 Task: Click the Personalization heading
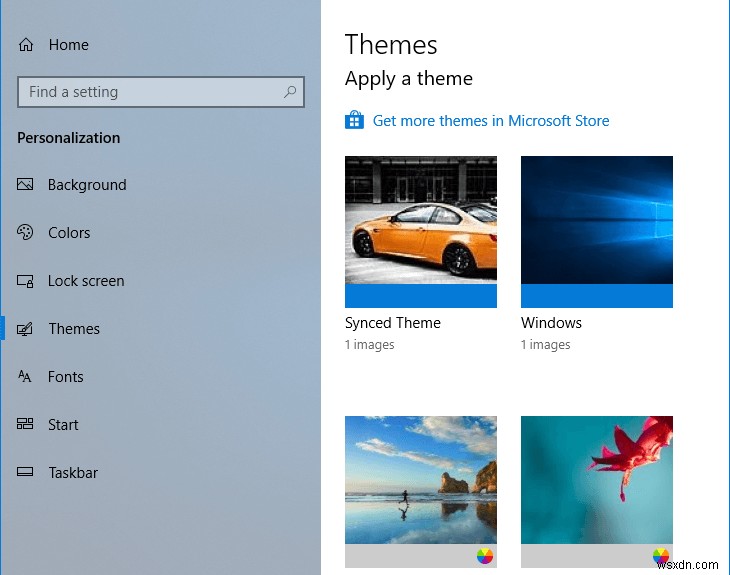pos(68,138)
